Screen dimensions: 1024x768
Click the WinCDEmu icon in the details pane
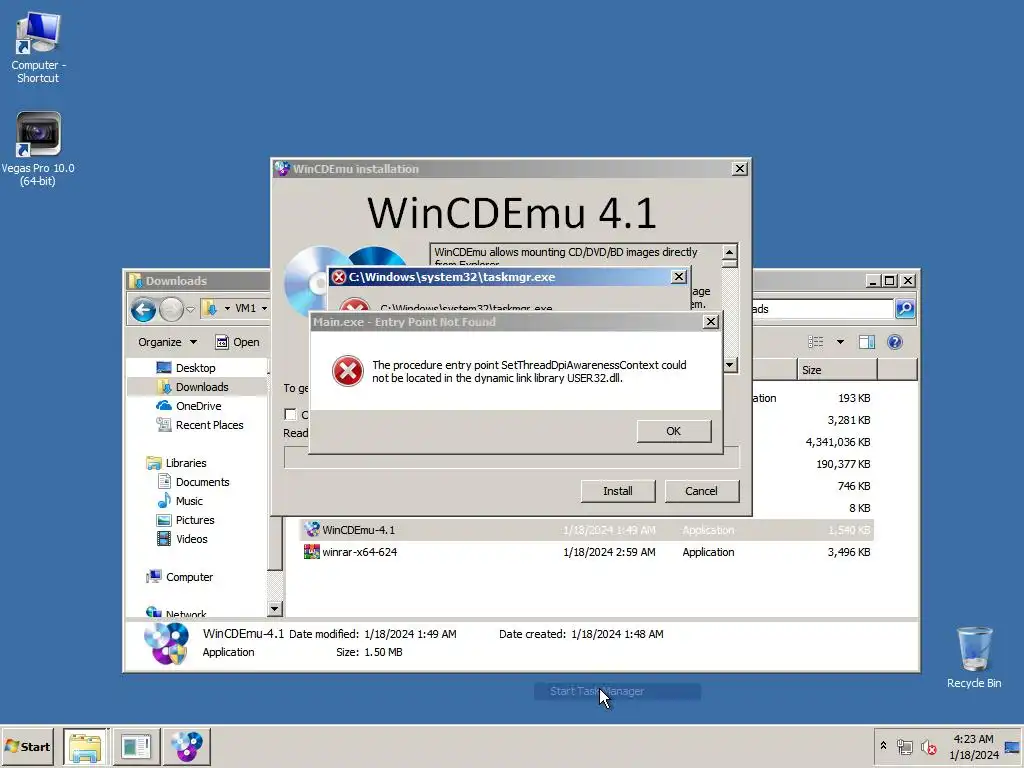pos(167,643)
